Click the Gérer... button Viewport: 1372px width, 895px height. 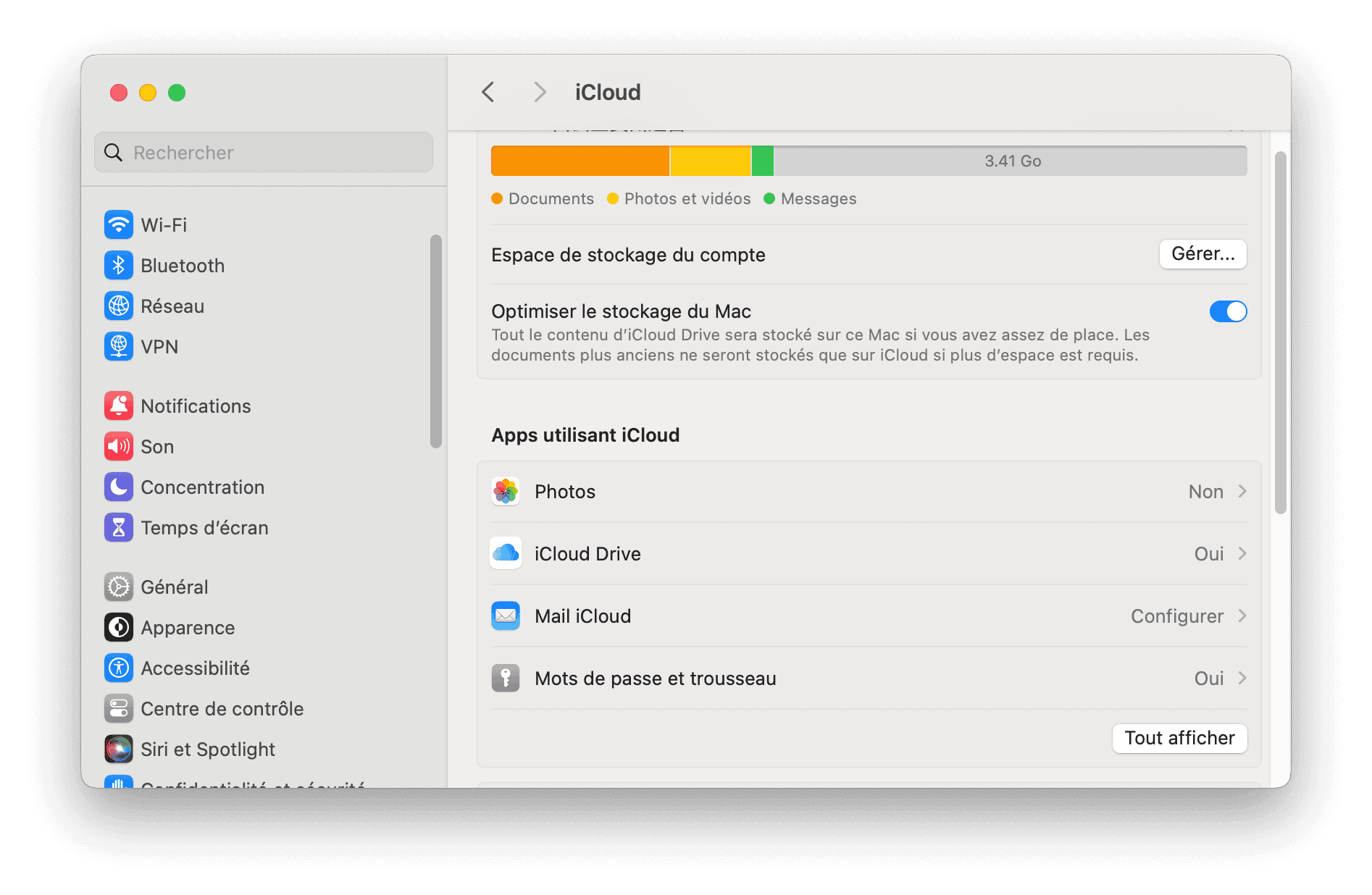tap(1202, 254)
